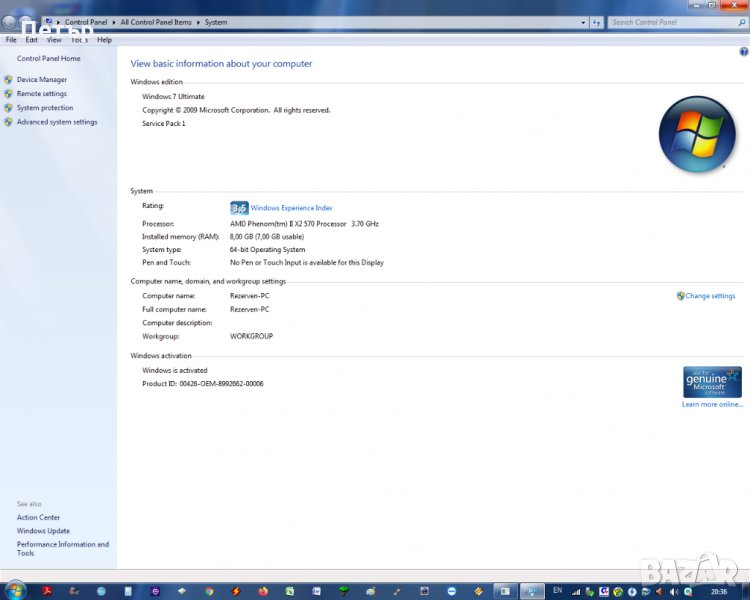Click the refresh button beside address bar
The width and height of the screenshot is (750, 600).
[x=597, y=22]
